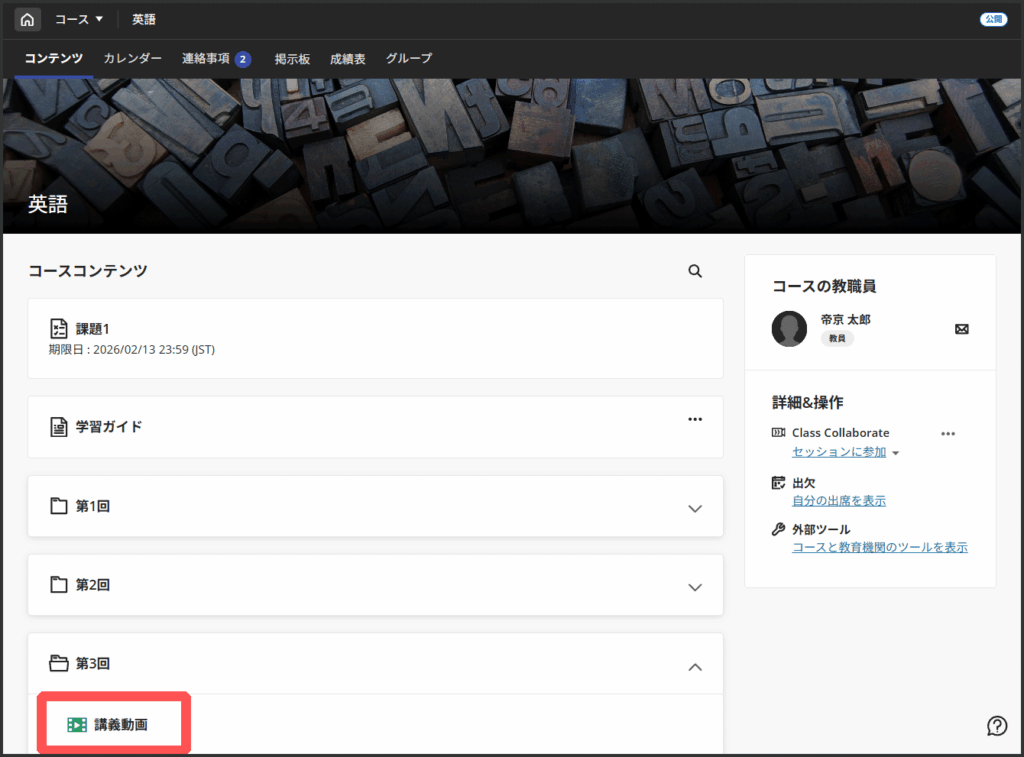Go to the 掲示板 tab

[292, 59]
